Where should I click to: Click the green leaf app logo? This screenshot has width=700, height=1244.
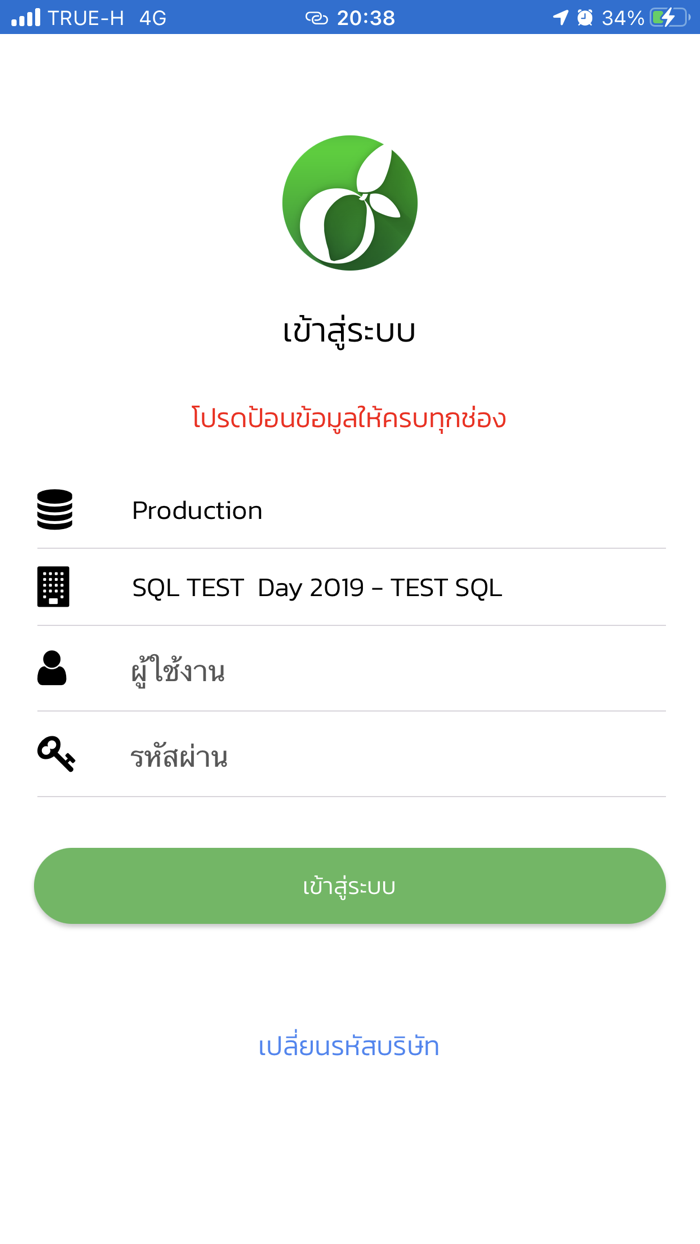[x=350, y=202]
